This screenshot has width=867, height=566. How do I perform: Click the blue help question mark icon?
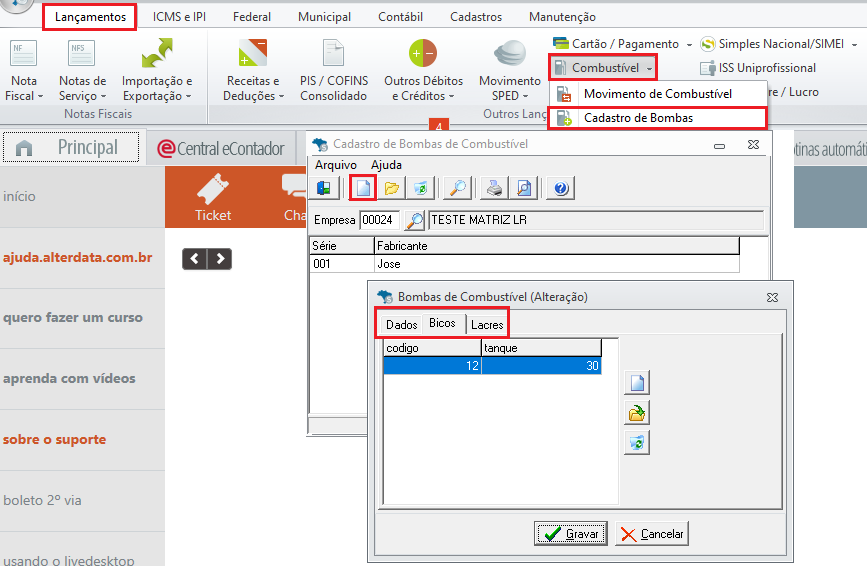point(561,188)
